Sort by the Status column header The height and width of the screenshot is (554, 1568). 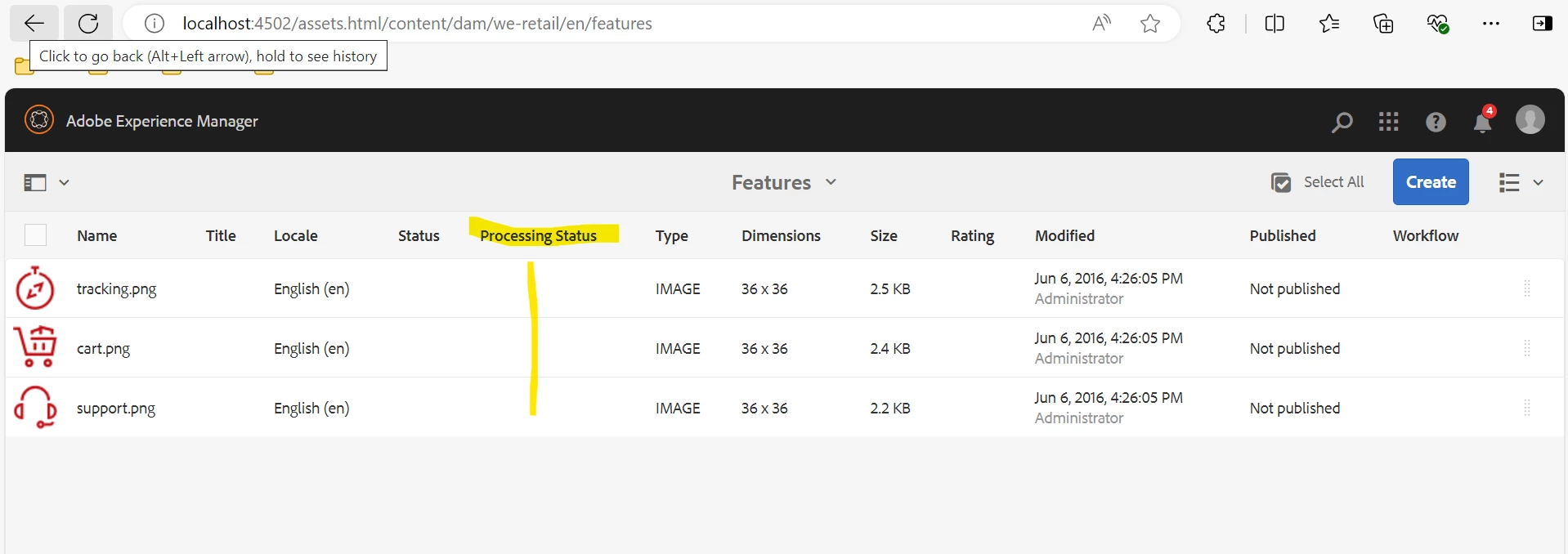(x=419, y=235)
